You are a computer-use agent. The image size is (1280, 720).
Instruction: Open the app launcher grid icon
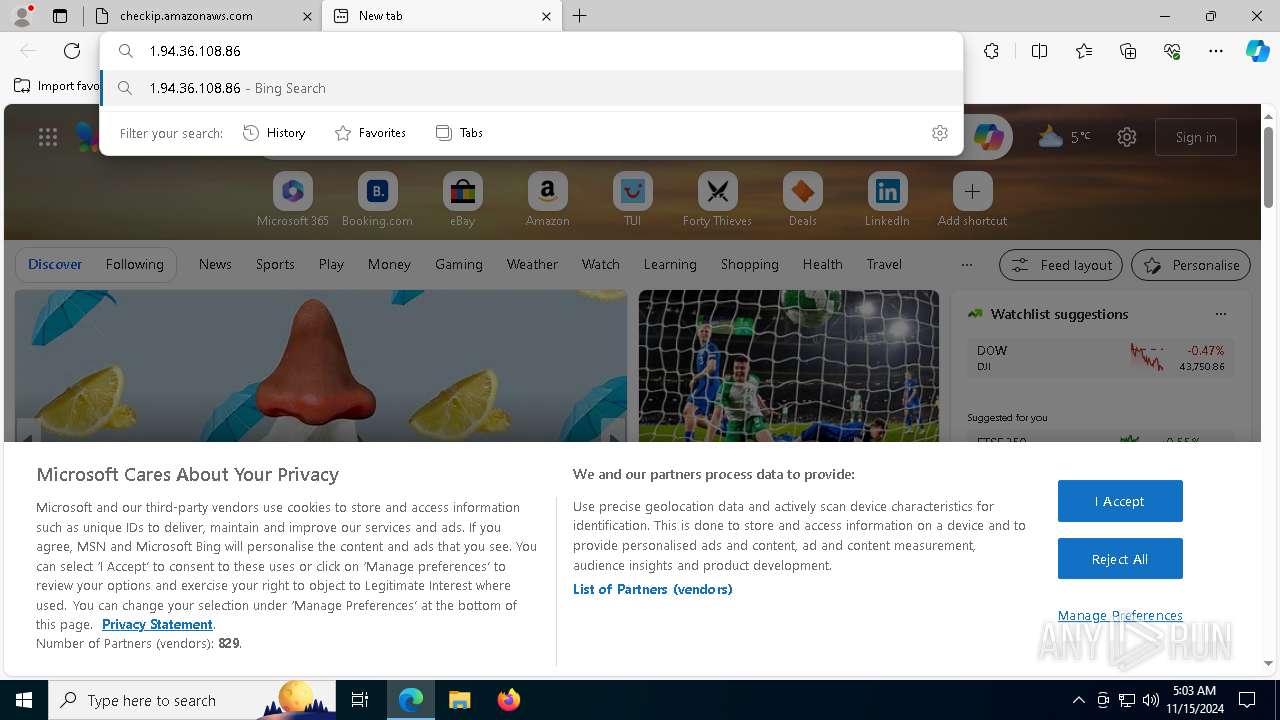[x=48, y=137]
